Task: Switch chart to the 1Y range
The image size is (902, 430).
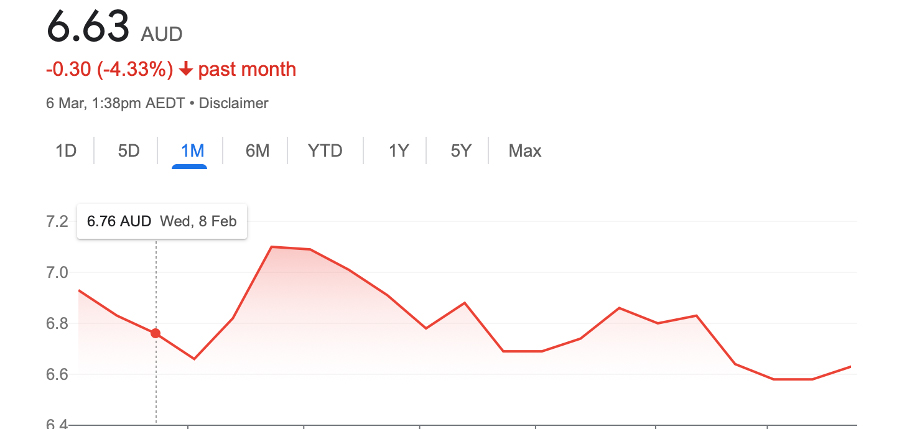Action: click(x=399, y=151)
